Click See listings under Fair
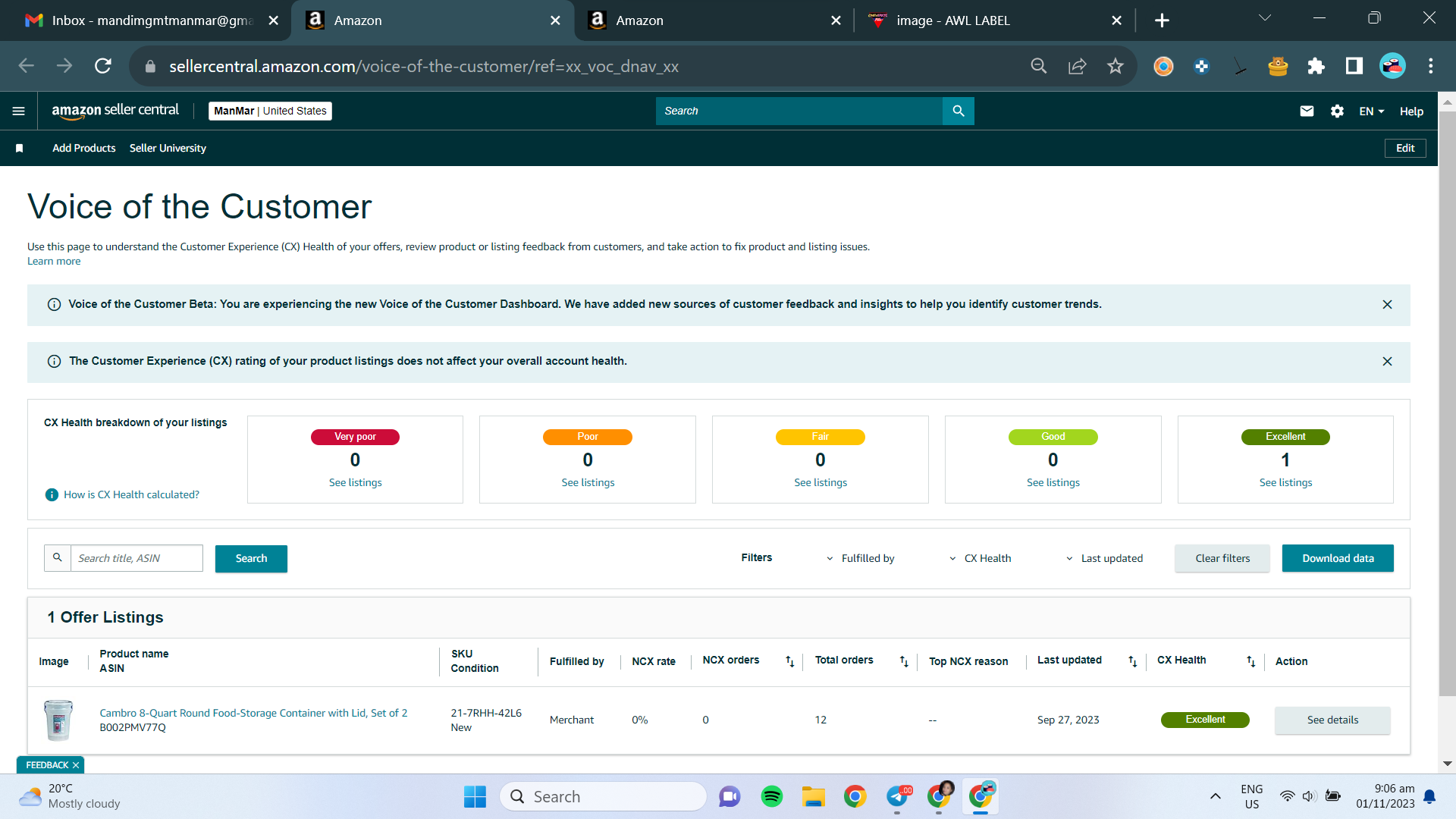The height and width of the screenshot is (819, 1456). tap(821, 483)
